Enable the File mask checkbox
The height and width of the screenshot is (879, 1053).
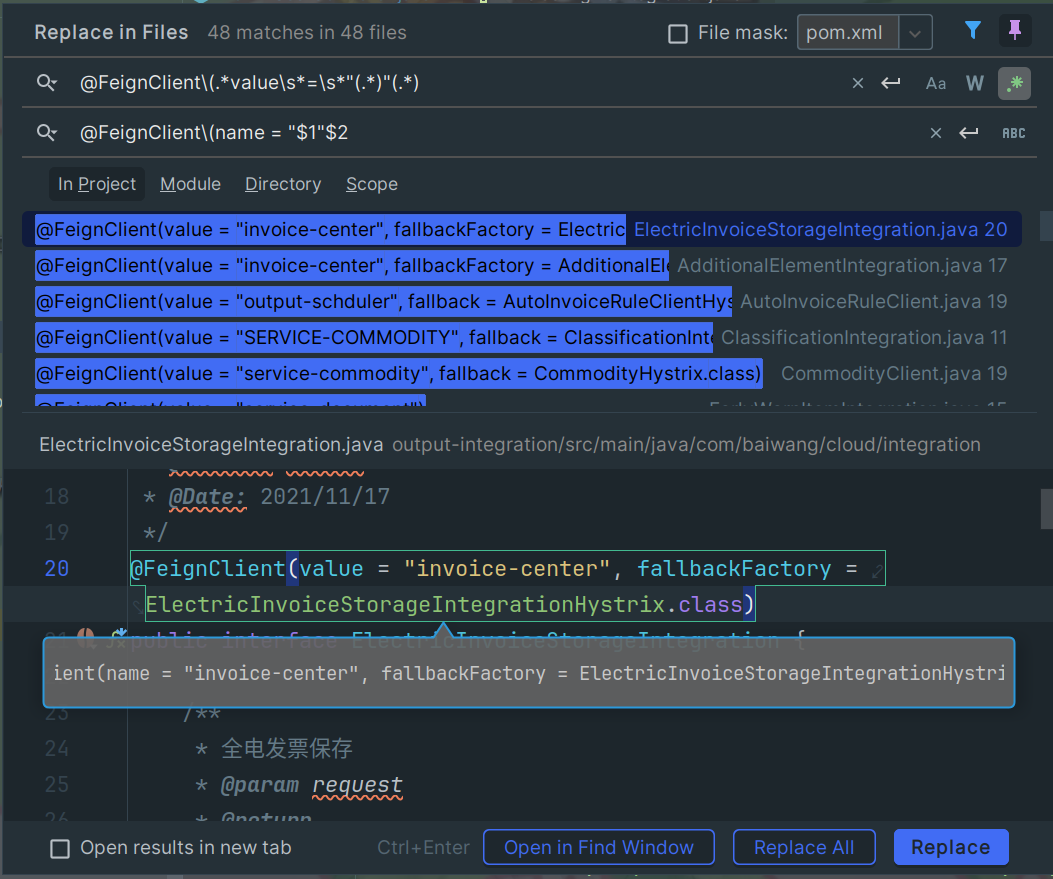[x=678, y=34]
